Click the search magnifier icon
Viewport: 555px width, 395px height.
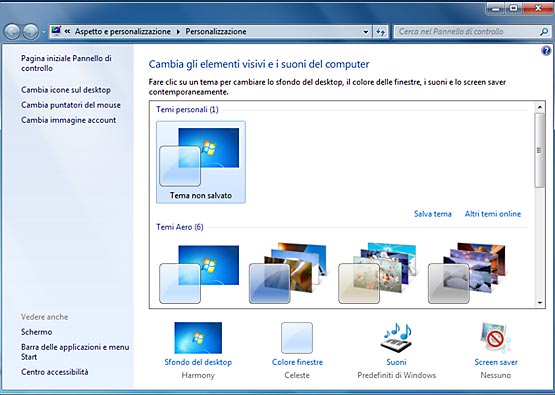pyautogui.click(x=543, y=32)
